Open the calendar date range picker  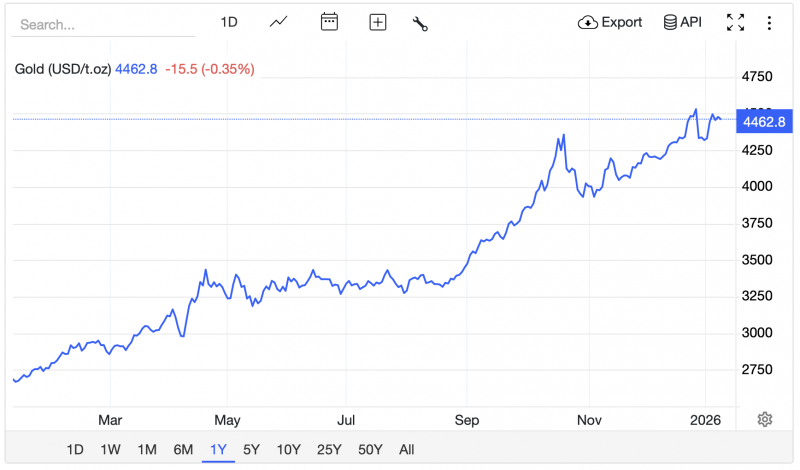(330, 22)
